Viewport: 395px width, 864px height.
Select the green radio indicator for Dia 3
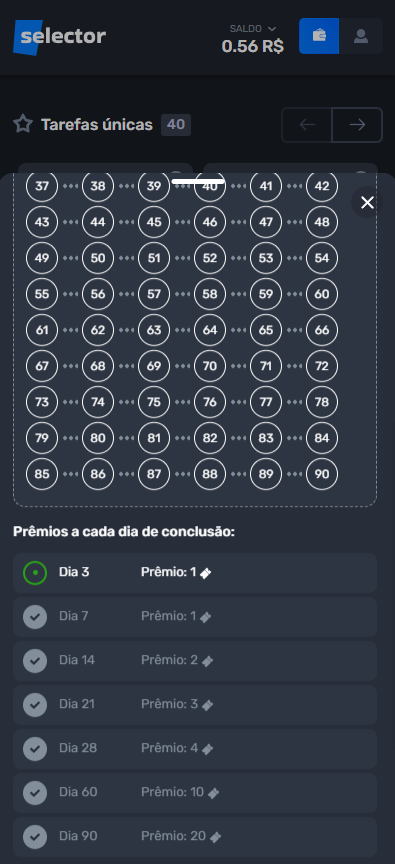pyautogui.click(x=35, y=573)
